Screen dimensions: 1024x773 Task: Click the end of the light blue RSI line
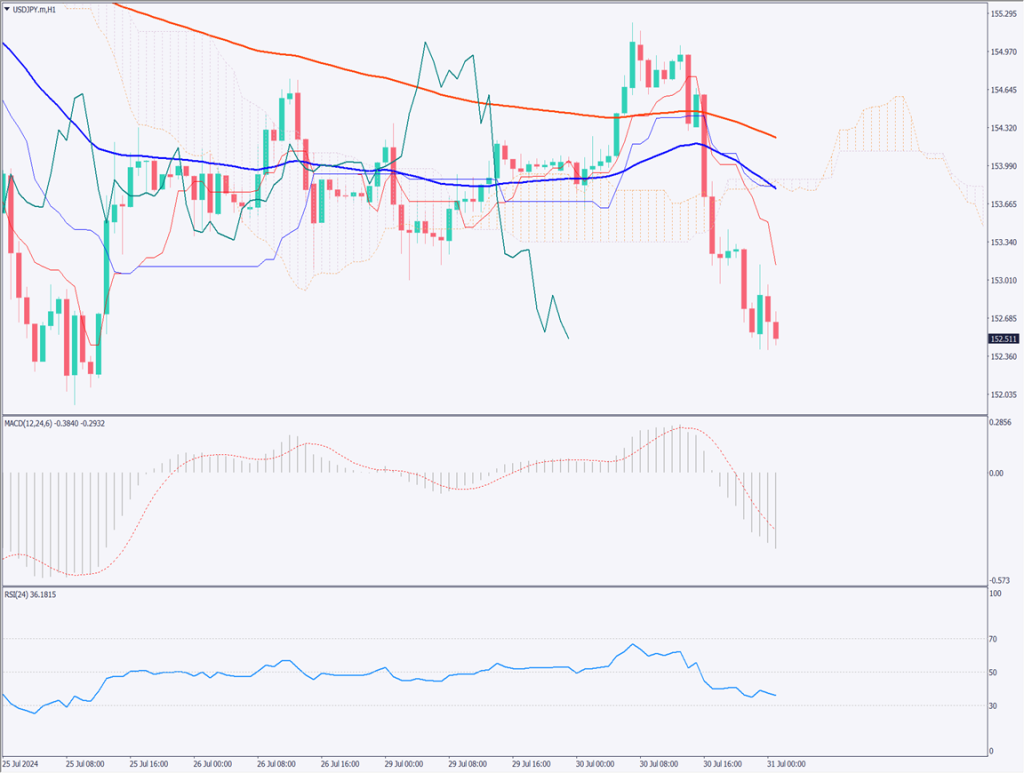776,695
